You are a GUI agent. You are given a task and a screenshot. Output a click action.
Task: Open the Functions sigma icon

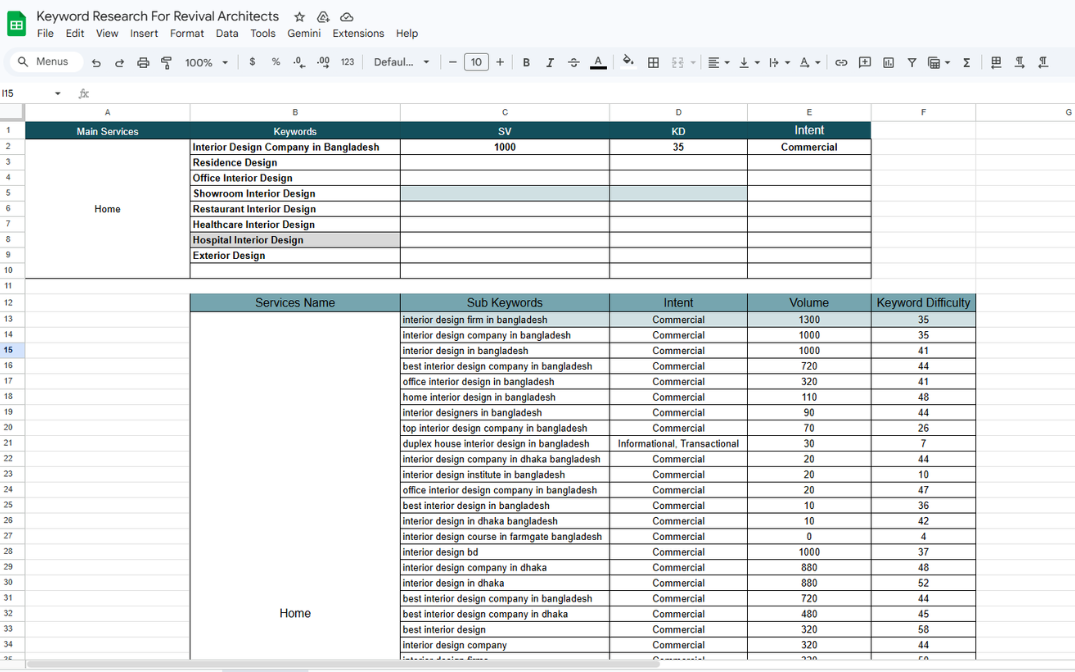[x=966, y=62]
